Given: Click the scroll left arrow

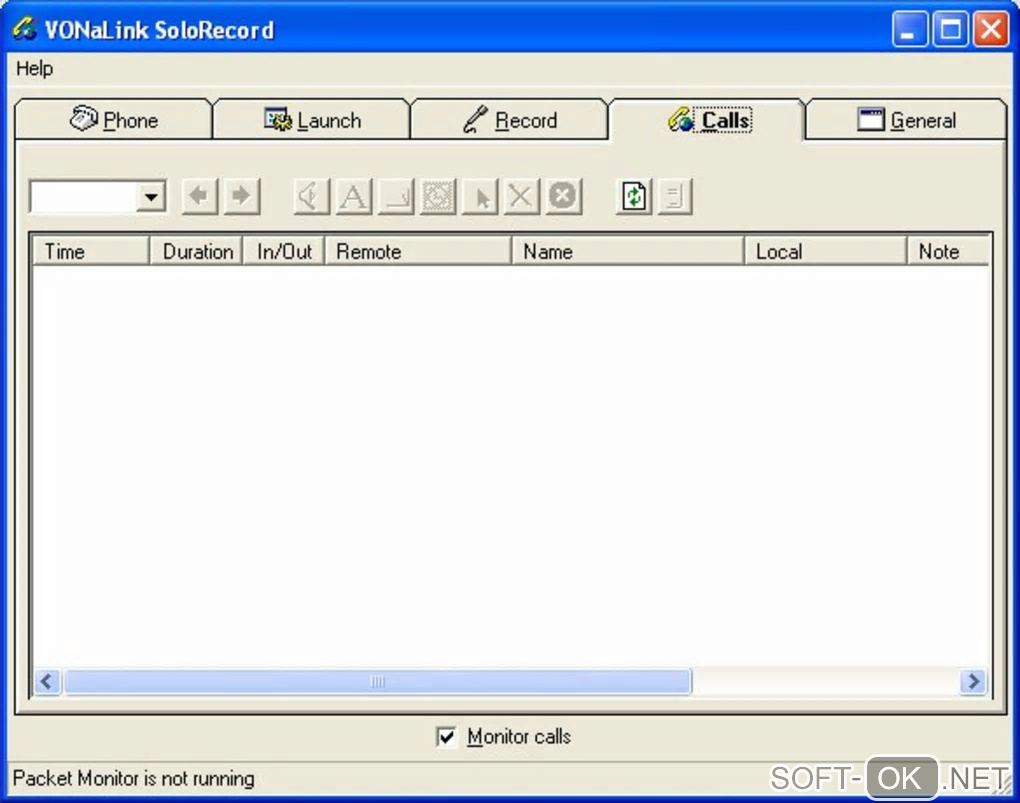Looking at the screenshot, I should tap(47, 681).
